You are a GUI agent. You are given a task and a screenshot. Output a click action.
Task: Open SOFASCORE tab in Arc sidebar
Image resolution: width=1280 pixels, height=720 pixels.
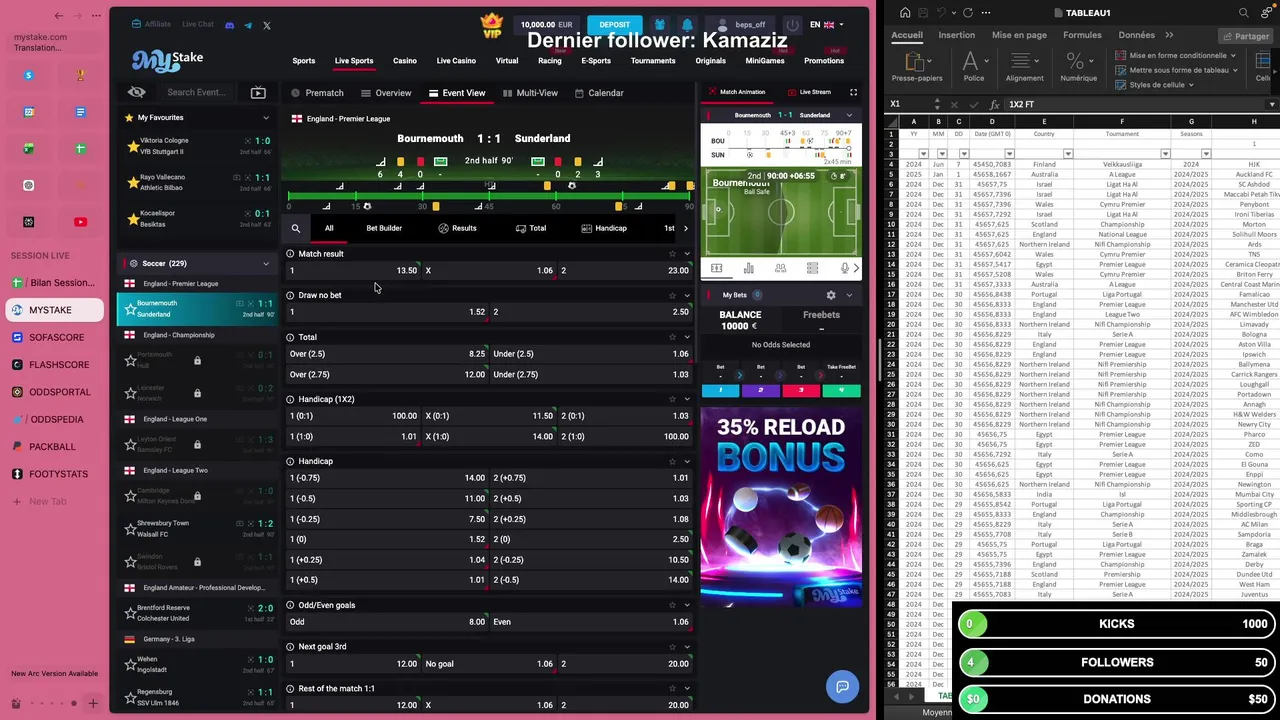(57, 337)
